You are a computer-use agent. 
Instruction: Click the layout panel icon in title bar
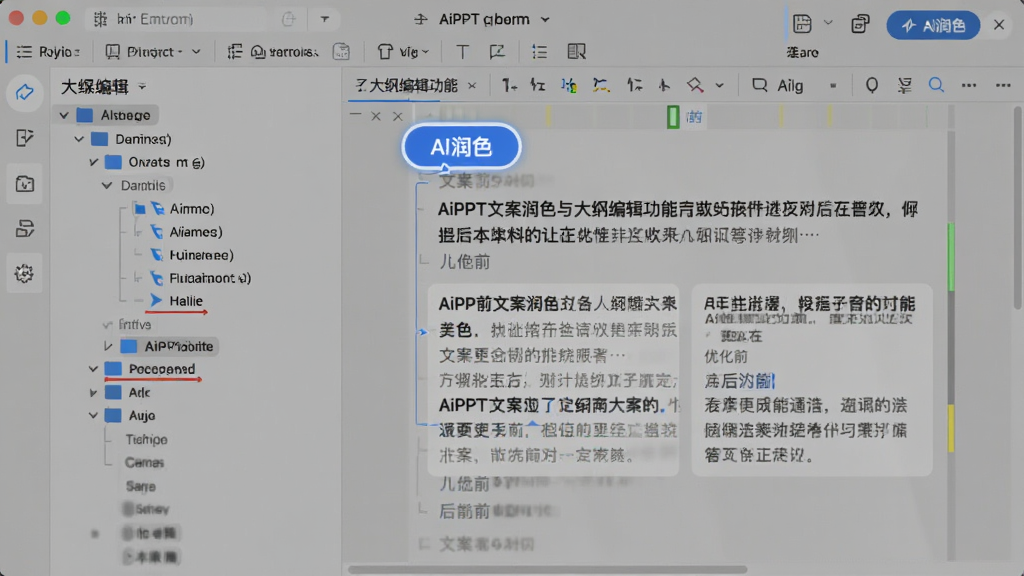click(x=802, y=24)
